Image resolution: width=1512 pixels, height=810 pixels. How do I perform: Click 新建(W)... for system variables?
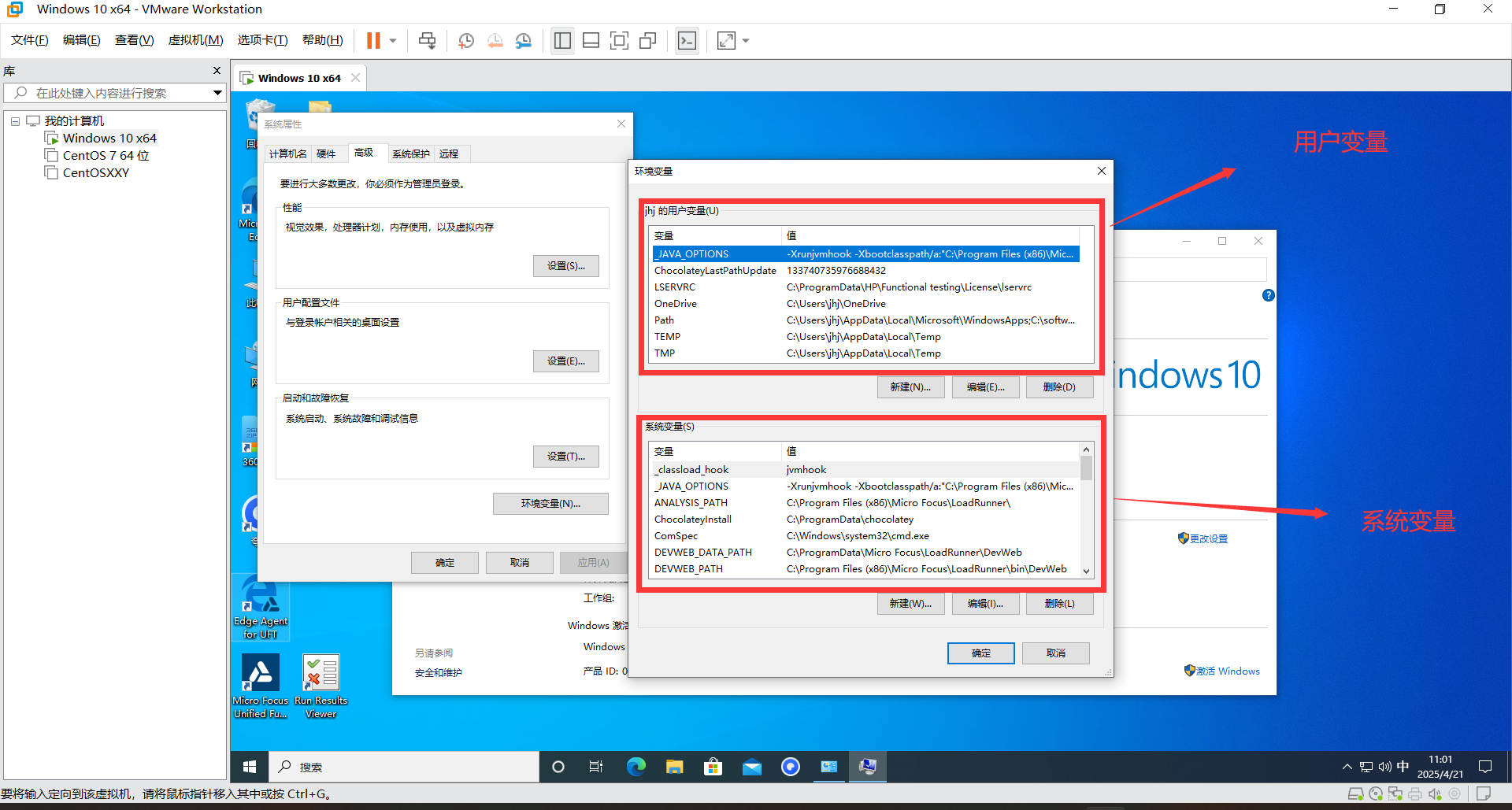tap(910, 604)
